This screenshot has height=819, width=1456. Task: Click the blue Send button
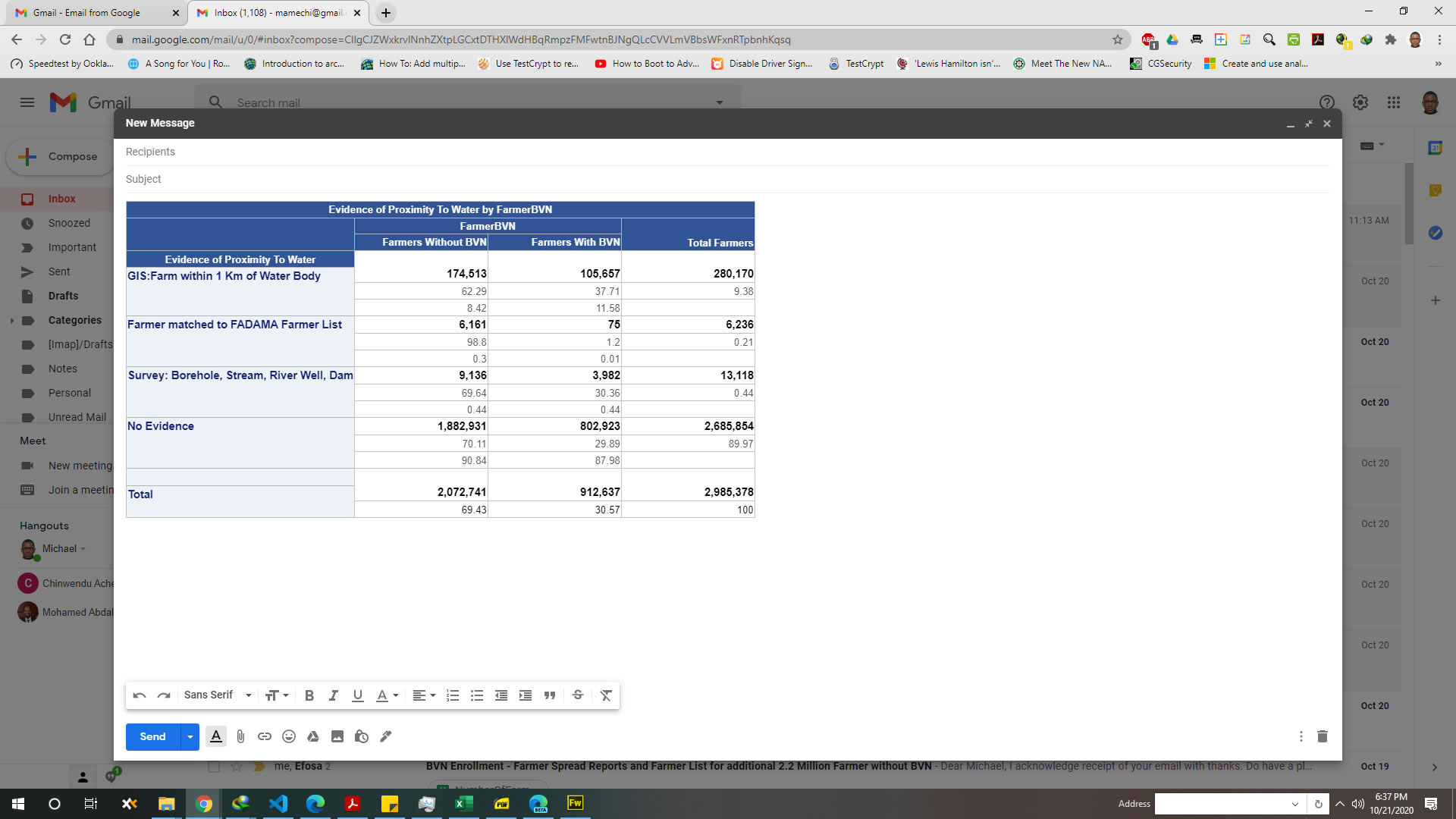(152, 736)
